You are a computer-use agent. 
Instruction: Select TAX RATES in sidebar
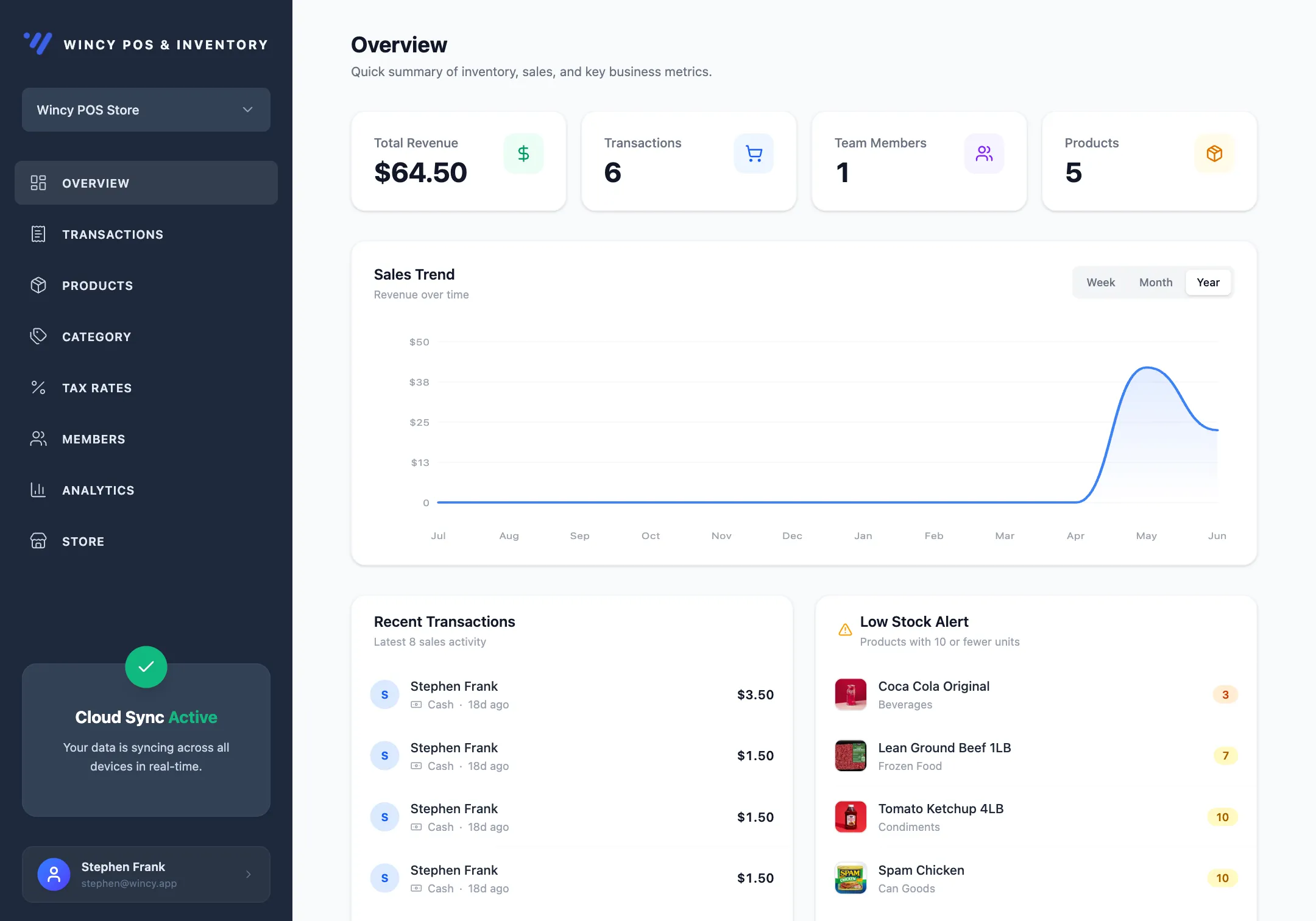tap(146, 387)
